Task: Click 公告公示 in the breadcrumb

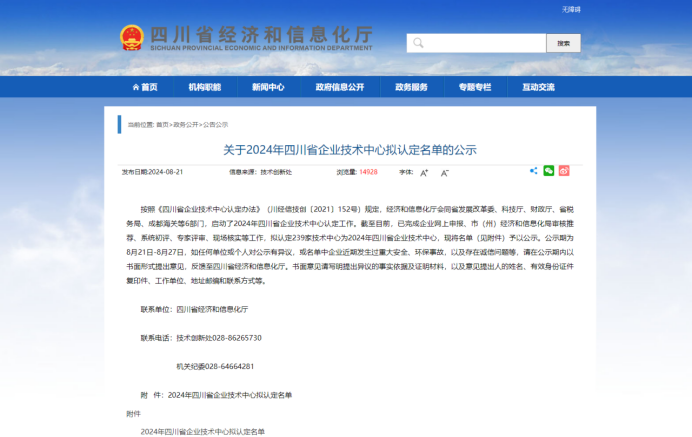Action: point(215,125)
